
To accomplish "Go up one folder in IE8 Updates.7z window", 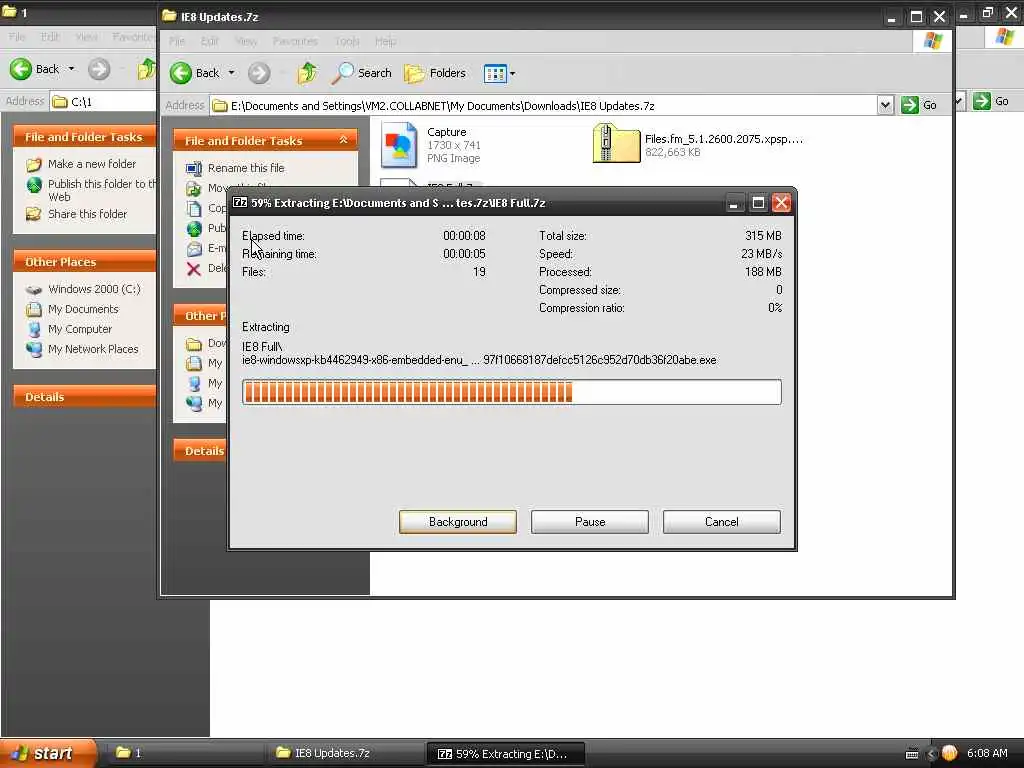I will (308, 73).
